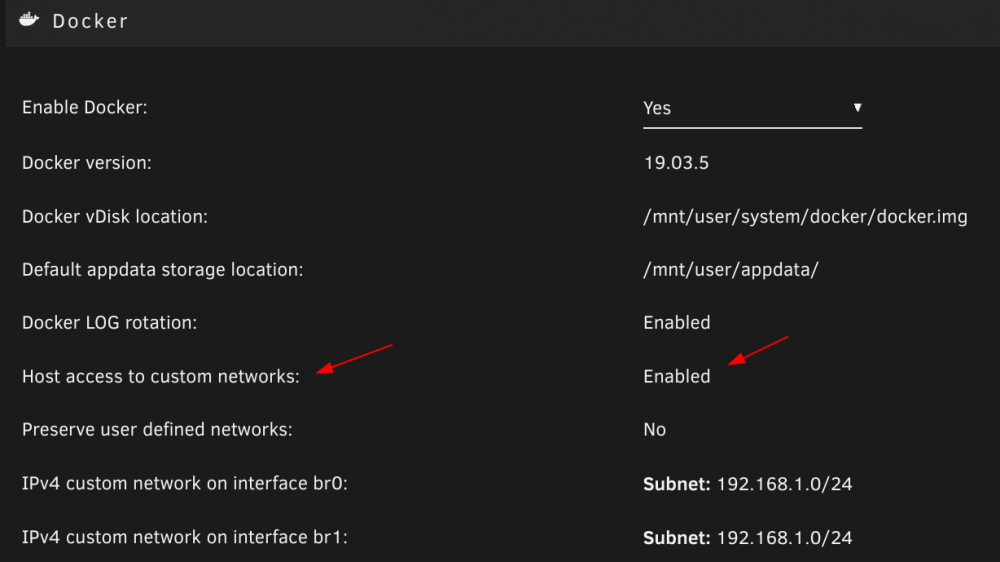Click the Enabled value for Docker LOG rotation
1000x562 pixels.
click(677, 323)
